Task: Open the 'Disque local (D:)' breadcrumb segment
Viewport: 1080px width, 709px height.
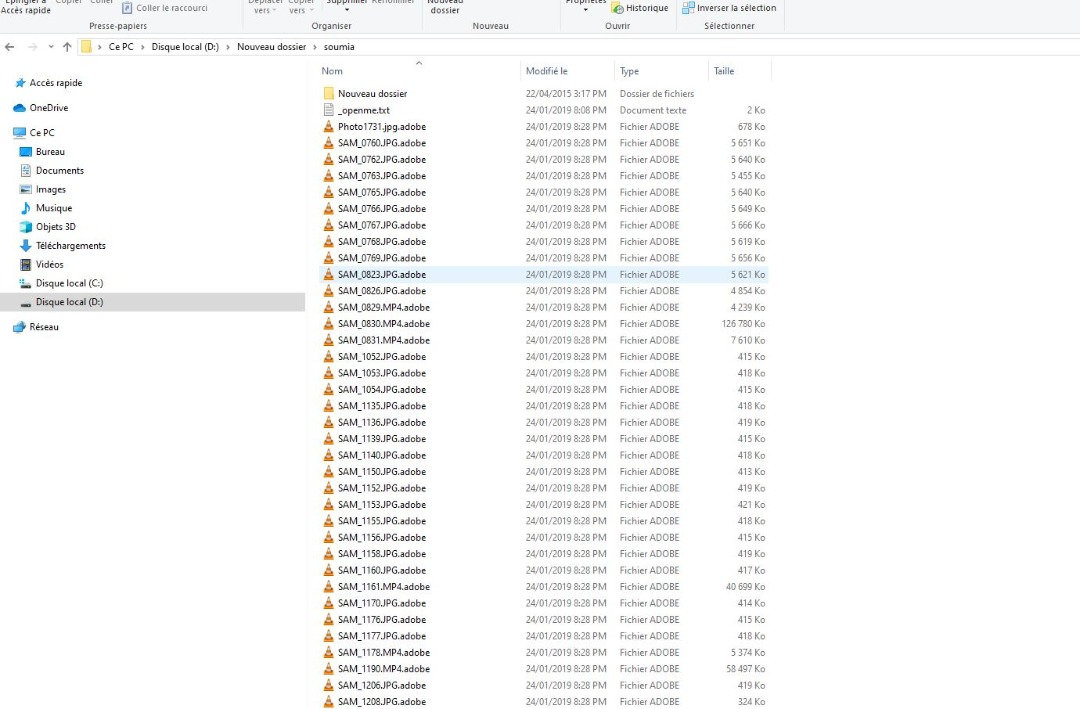Action: pyautogui.click(x=185, y=47)
